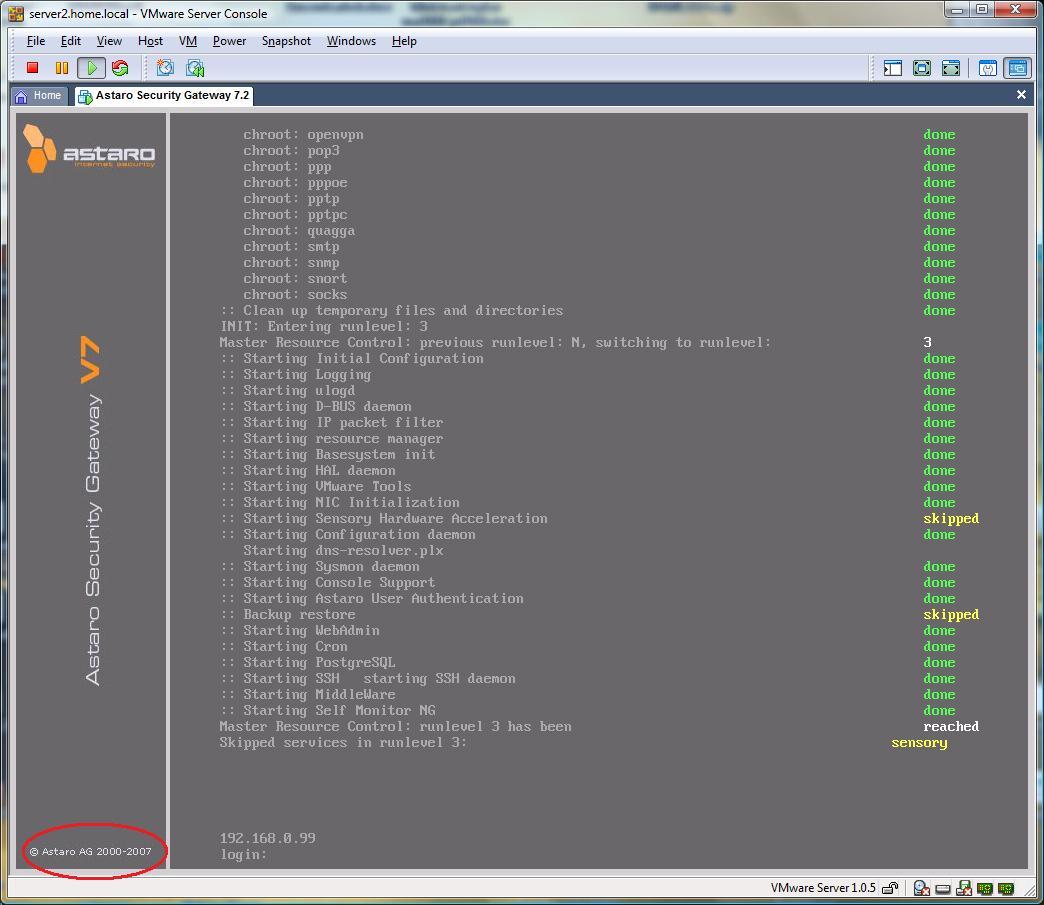1044x905 pixels.
Task: Click the green Power On play button
Action: 91,68
